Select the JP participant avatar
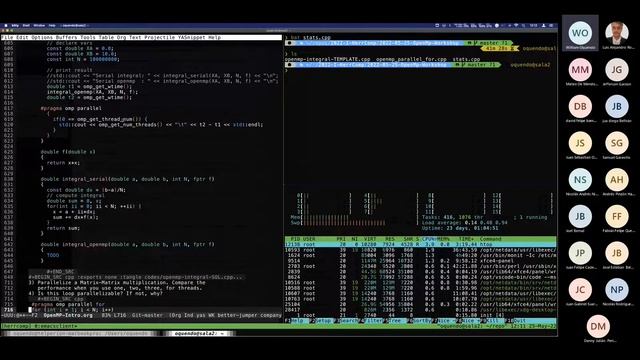The image size is (640, 360). pos(580,253)
